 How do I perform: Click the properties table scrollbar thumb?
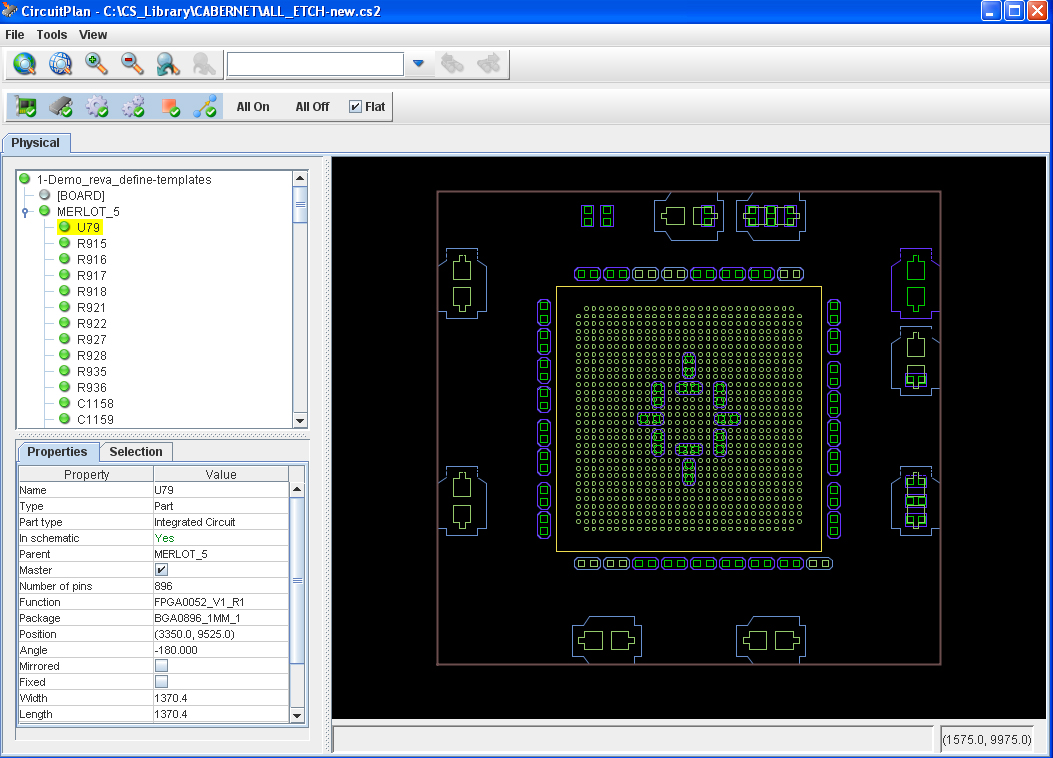pos(297,580)
